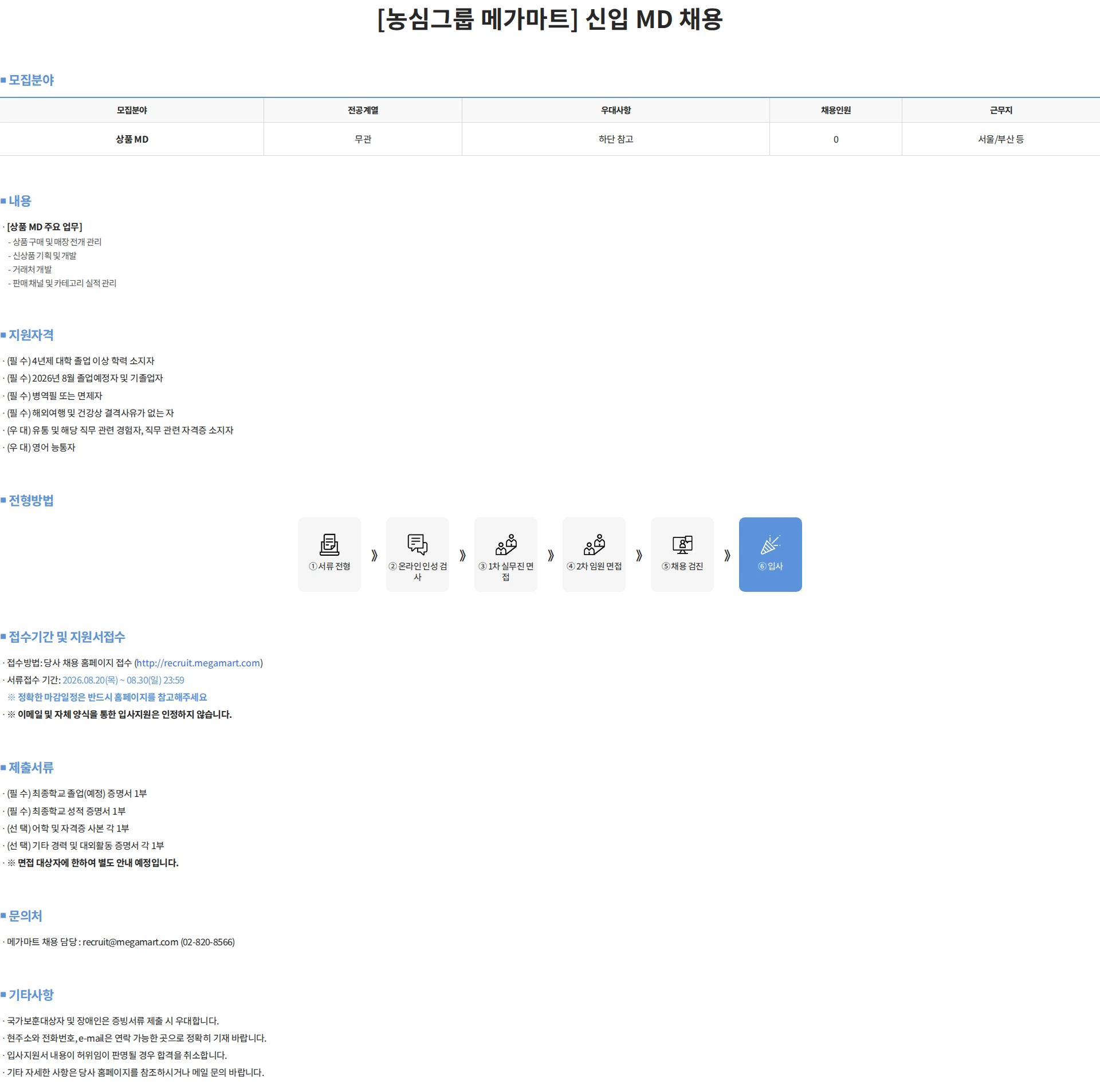Click the application period 2026.08.20(목) ~ 08.30(일) 23:59
This screenshot has width=1100, height=1092.
coord(123,680)
